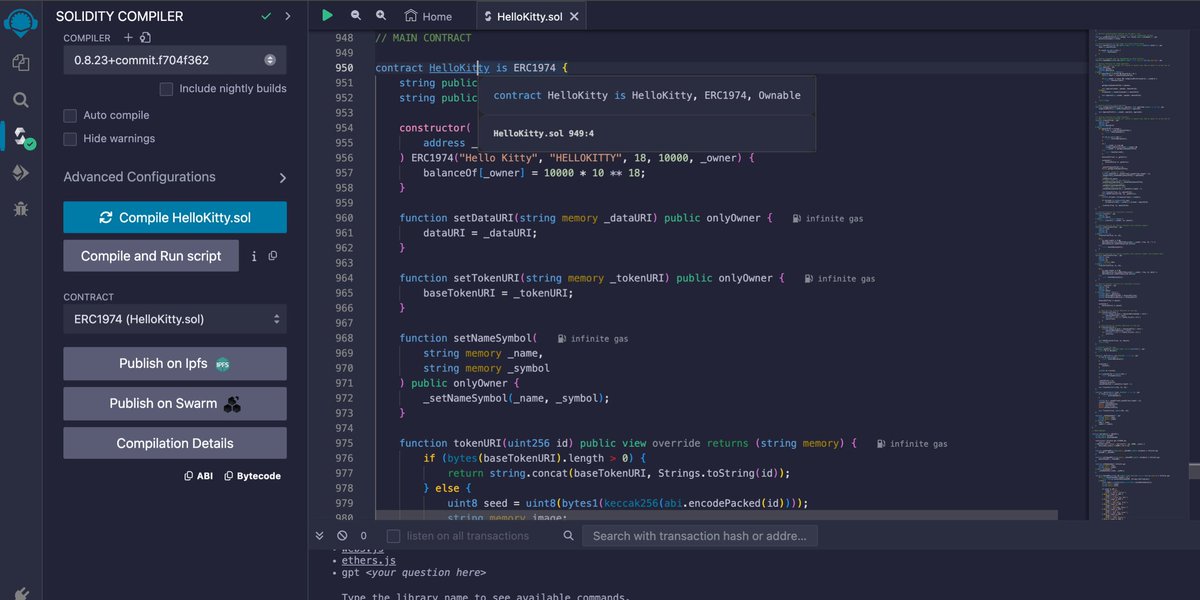Expand Advanced Configurations section

click(175, 177)
